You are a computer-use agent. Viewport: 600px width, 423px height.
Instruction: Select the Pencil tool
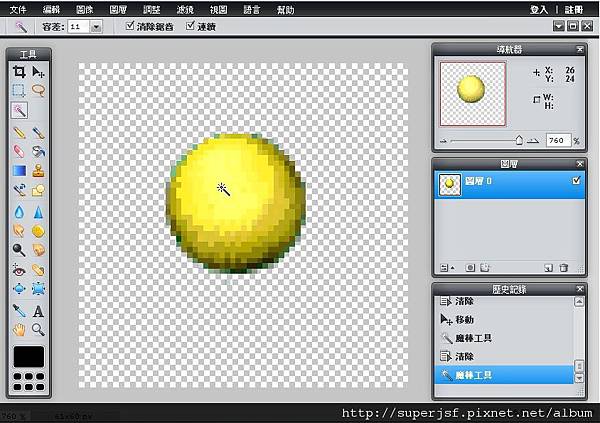[19, 132]
